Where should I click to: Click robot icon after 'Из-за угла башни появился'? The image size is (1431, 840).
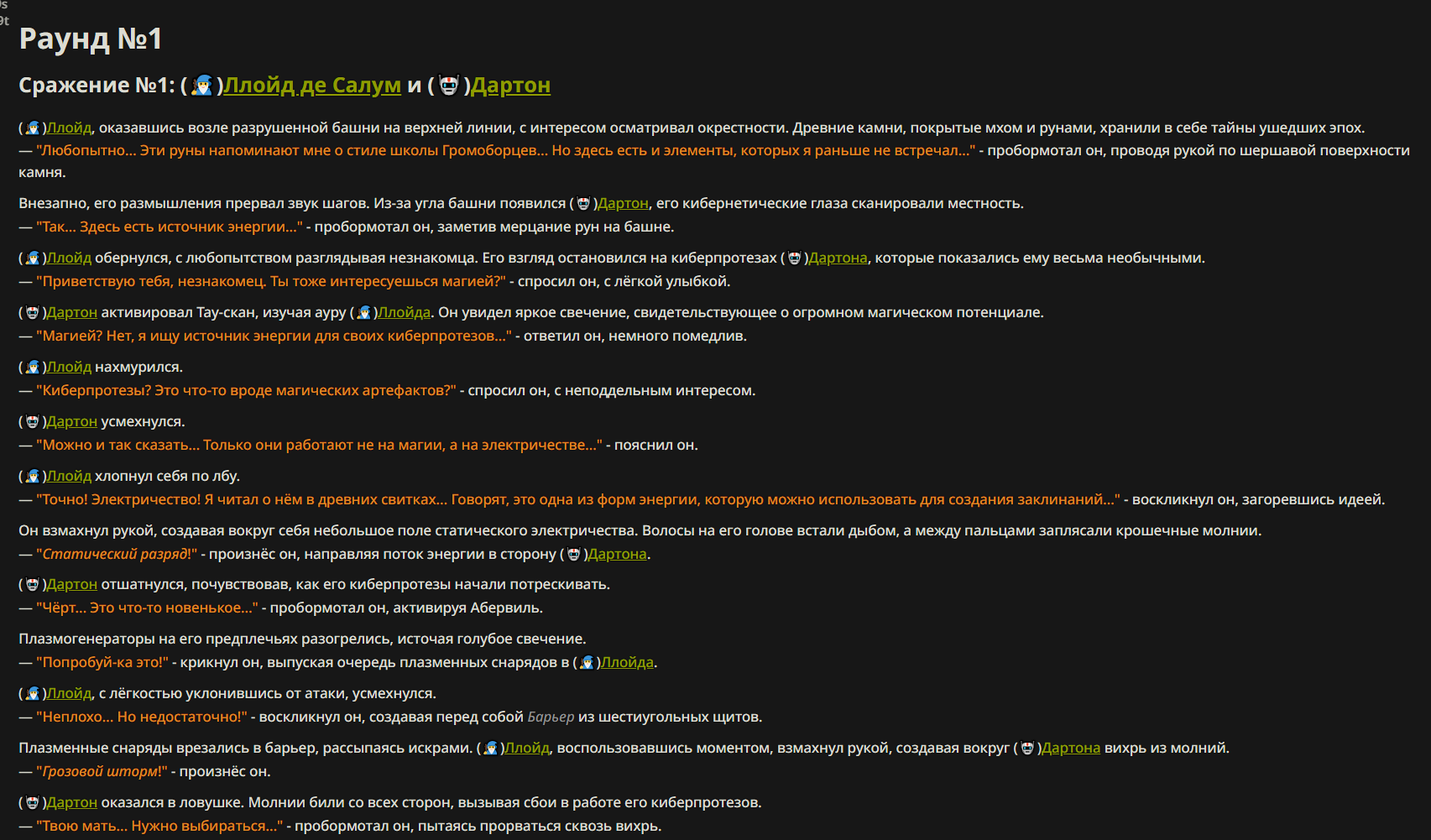pos(584,203)
